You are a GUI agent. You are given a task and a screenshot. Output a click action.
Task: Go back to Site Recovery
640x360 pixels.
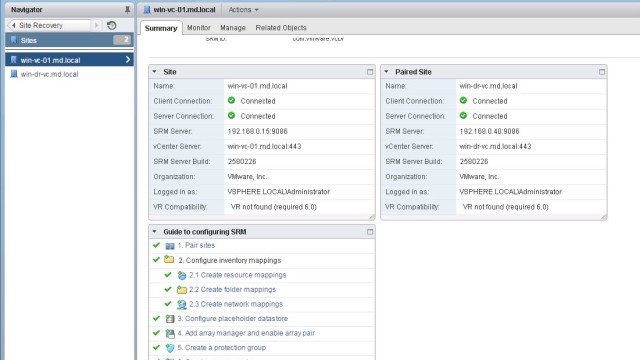(x=49, y=25)
